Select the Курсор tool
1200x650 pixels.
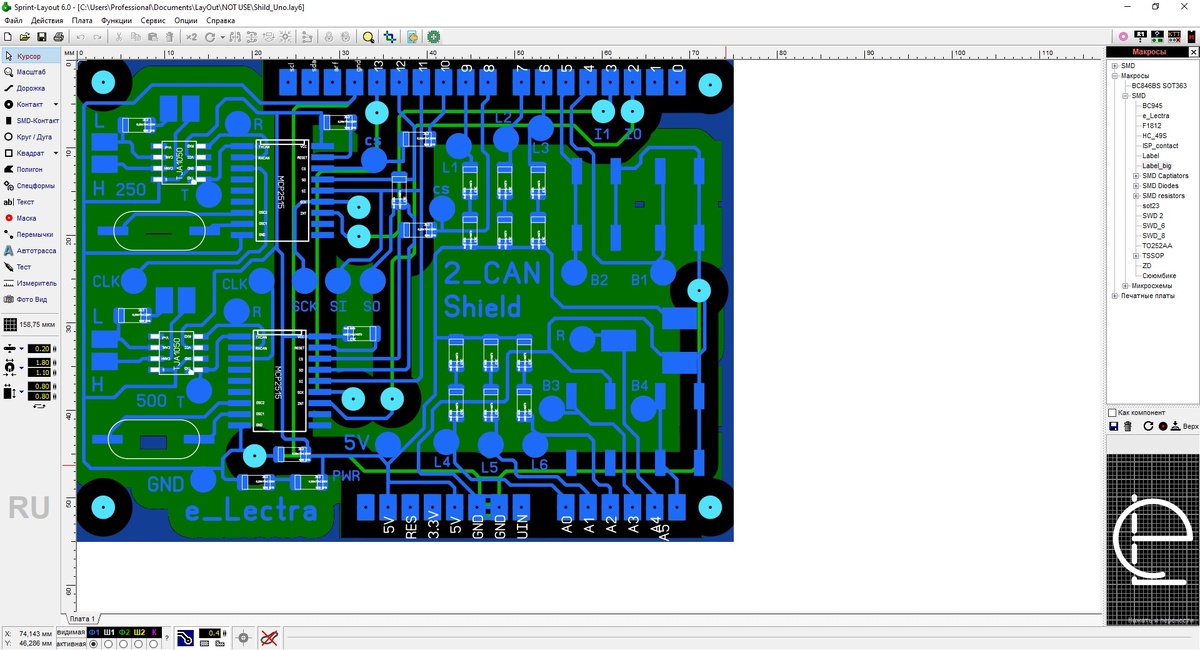pos(30,56)
